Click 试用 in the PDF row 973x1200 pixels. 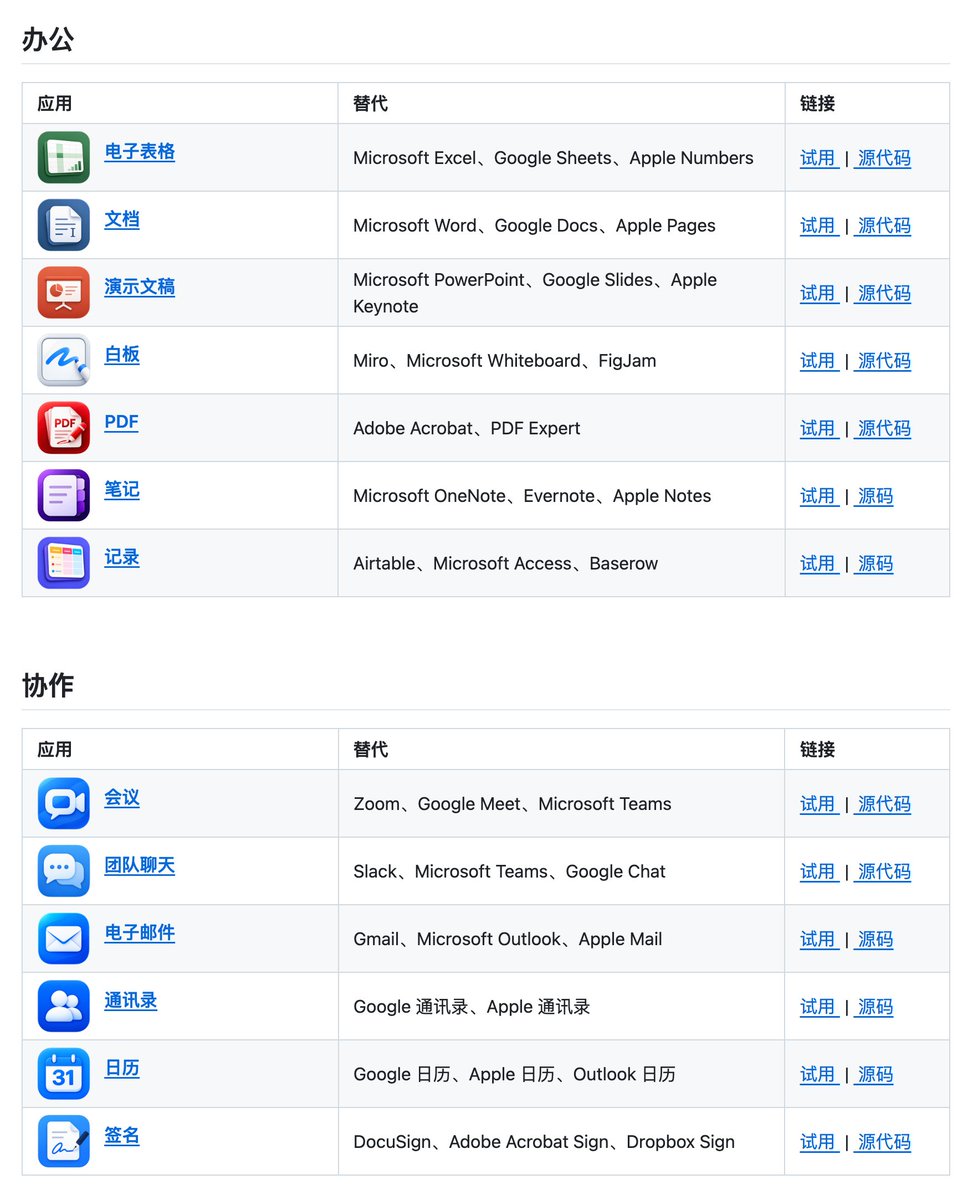pyautogui.click(x=818, y=428)
